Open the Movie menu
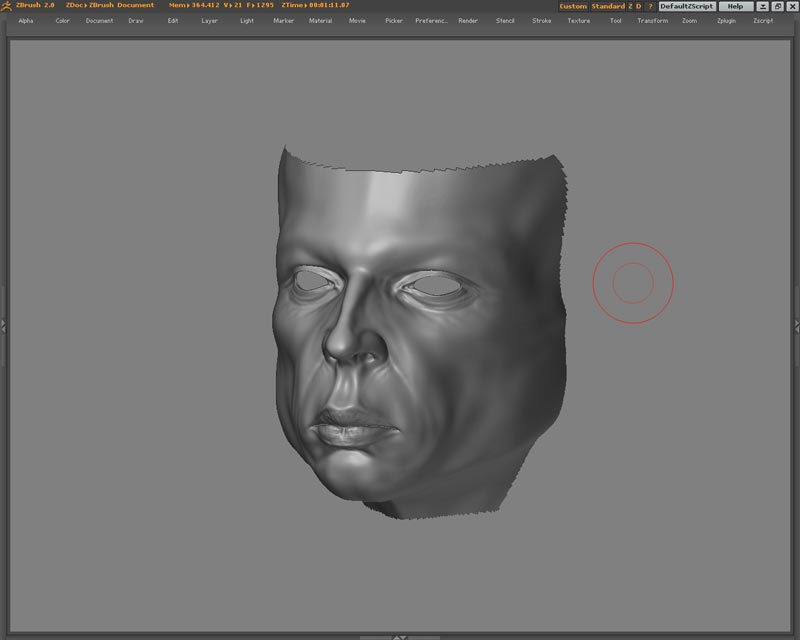Screen dimensions: 800x640 pos(357,21)
